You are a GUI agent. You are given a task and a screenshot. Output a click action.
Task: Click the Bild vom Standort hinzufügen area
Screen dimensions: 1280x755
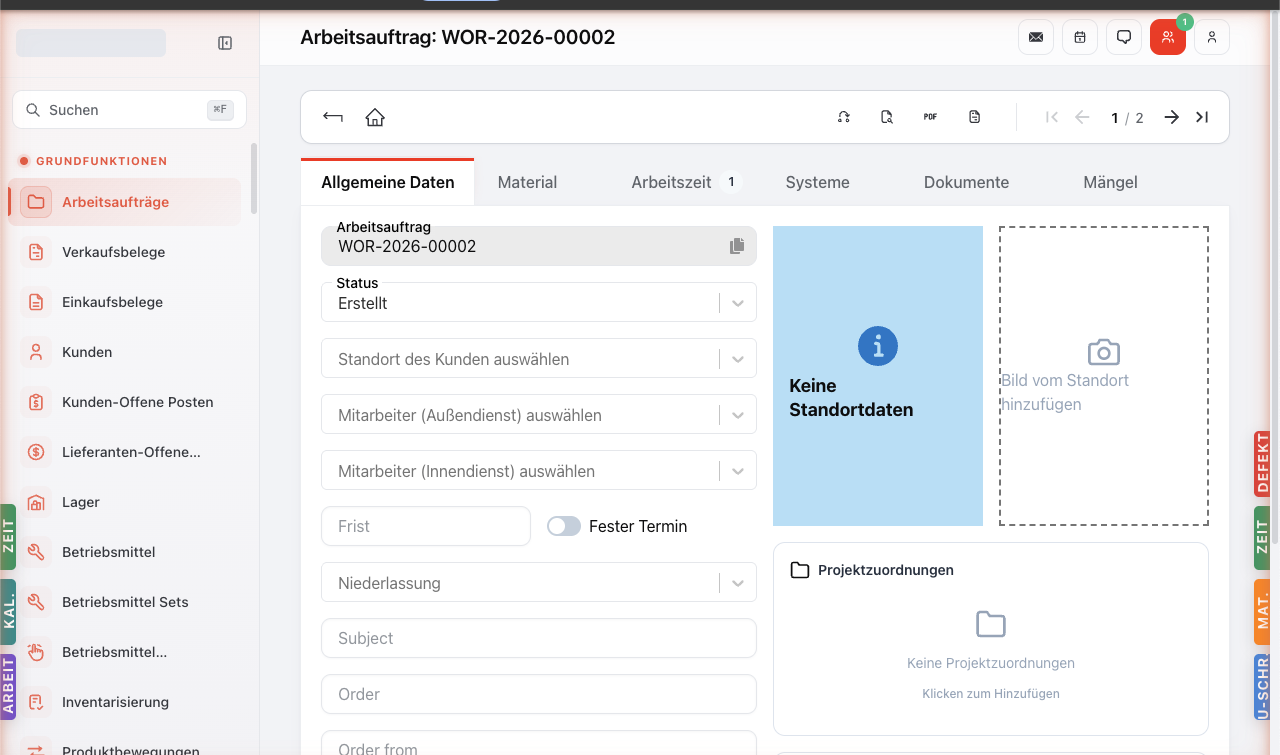(x=1104, y=376)
